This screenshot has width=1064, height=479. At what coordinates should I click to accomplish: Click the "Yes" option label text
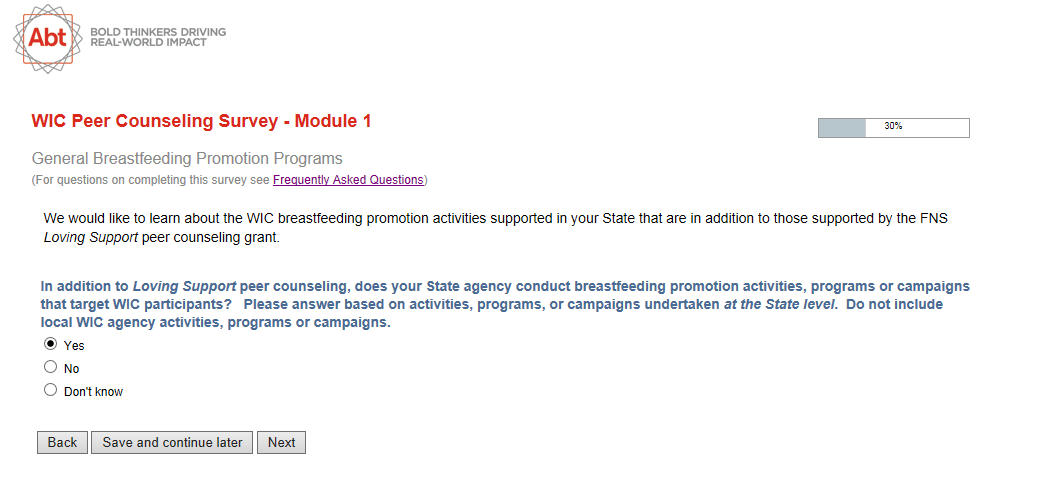coord(74,346)
